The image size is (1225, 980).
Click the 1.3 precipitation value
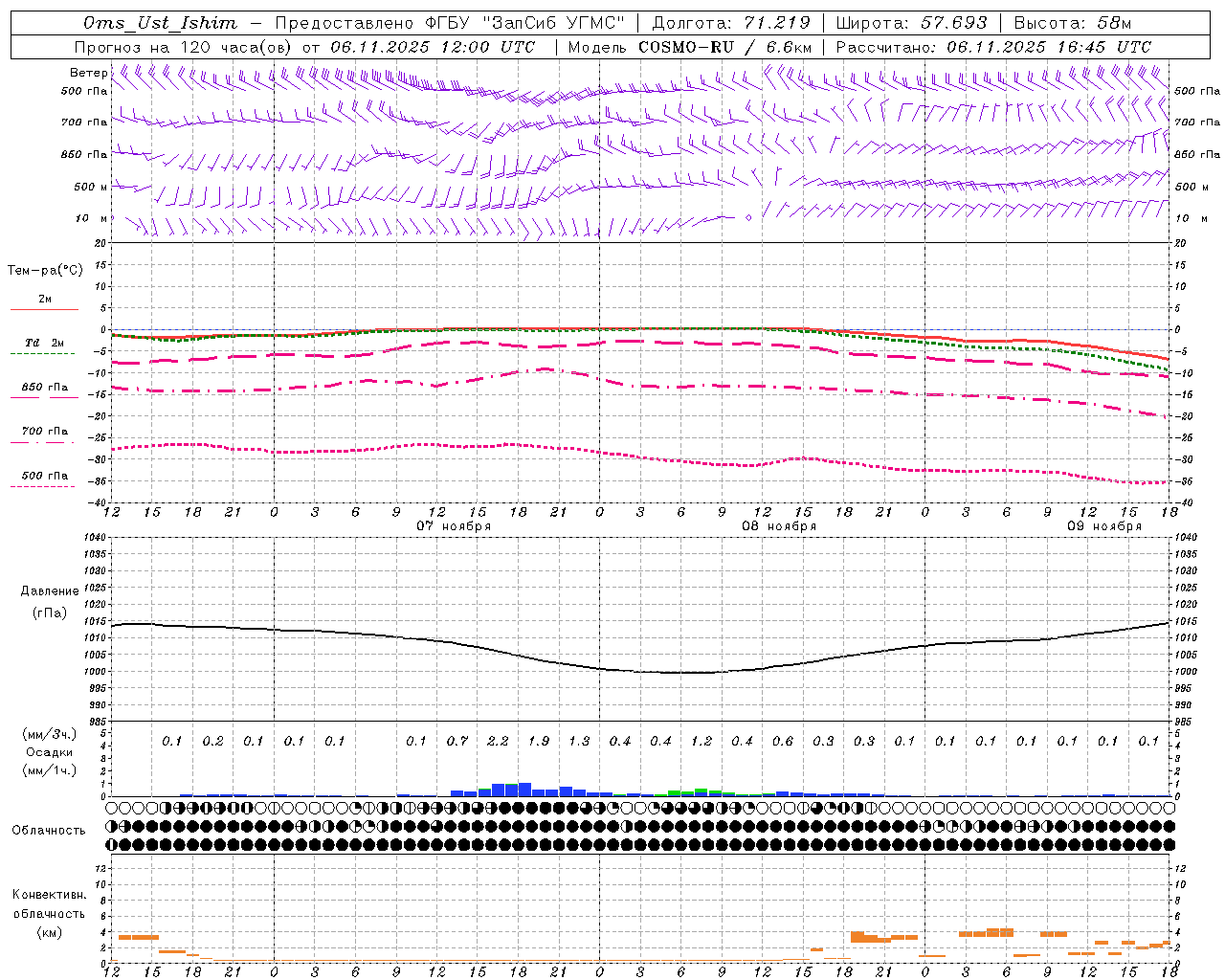[579, 741]
